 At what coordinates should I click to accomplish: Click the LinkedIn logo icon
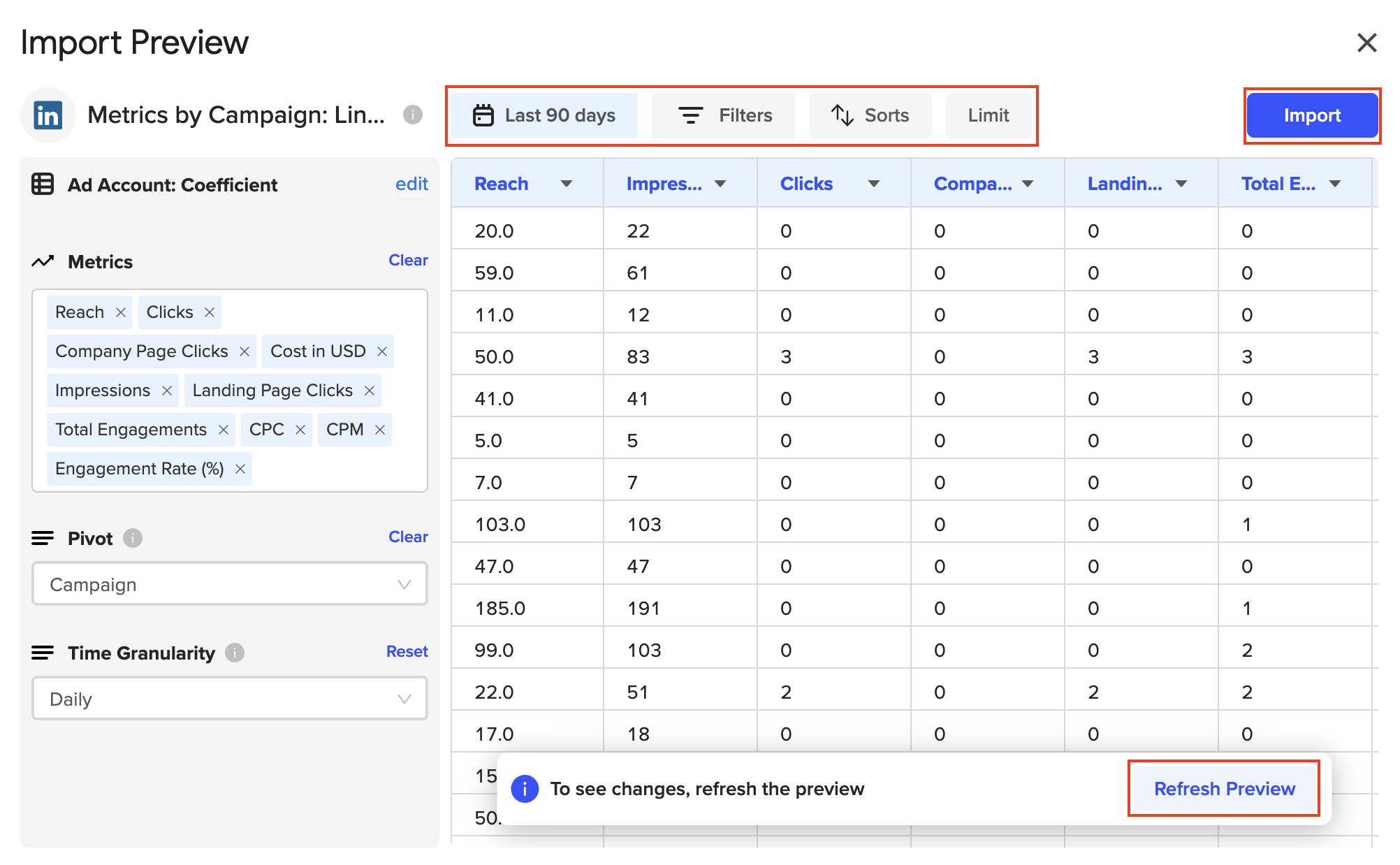[x=48, y=115]
